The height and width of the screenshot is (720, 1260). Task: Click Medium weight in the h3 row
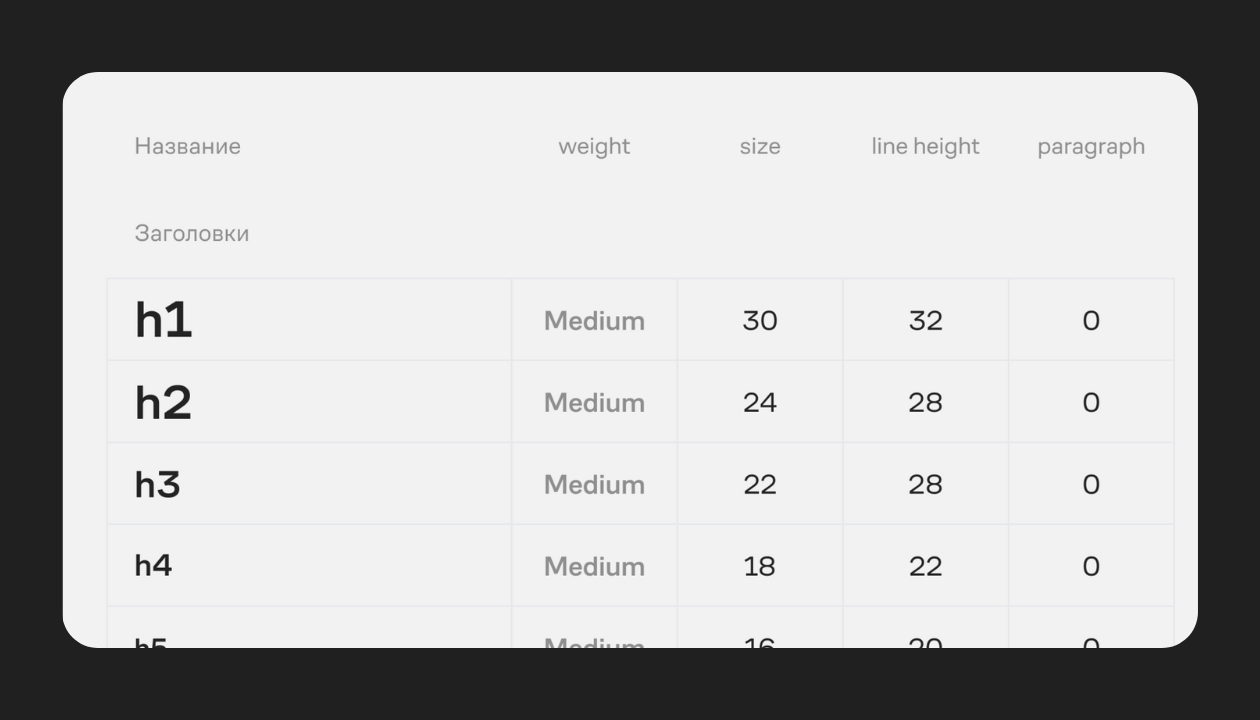click(594, 485)
